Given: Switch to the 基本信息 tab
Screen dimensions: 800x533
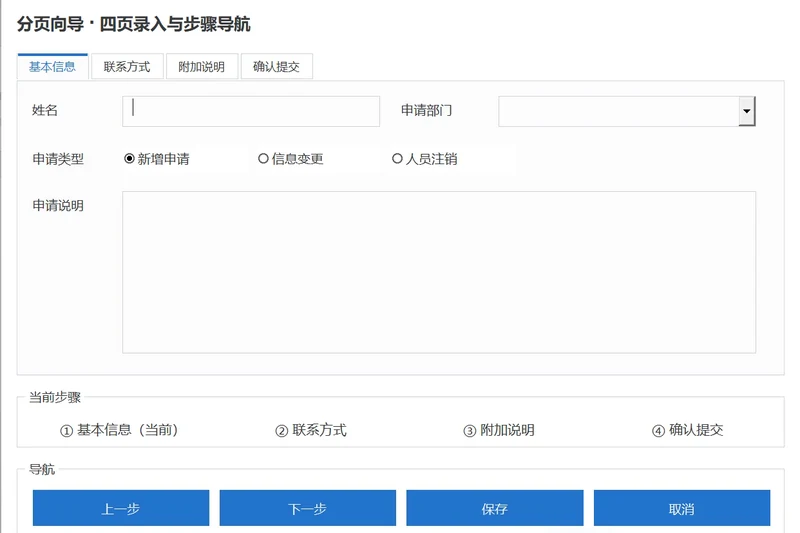Looking at the screenshot, I should pos(53,67).
